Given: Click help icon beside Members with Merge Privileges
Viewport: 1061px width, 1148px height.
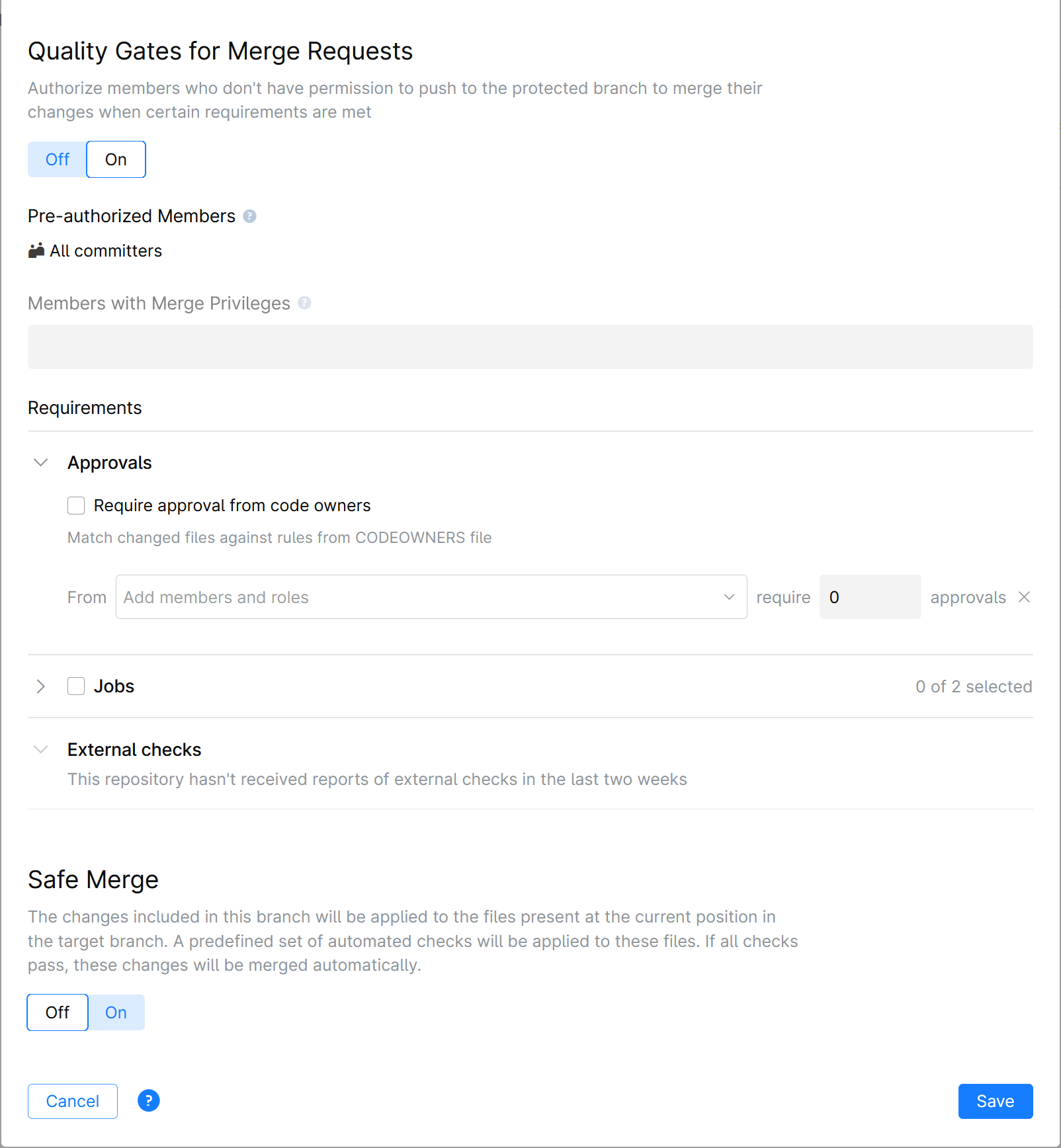Looking at the screenshot, I should (304, 303).
